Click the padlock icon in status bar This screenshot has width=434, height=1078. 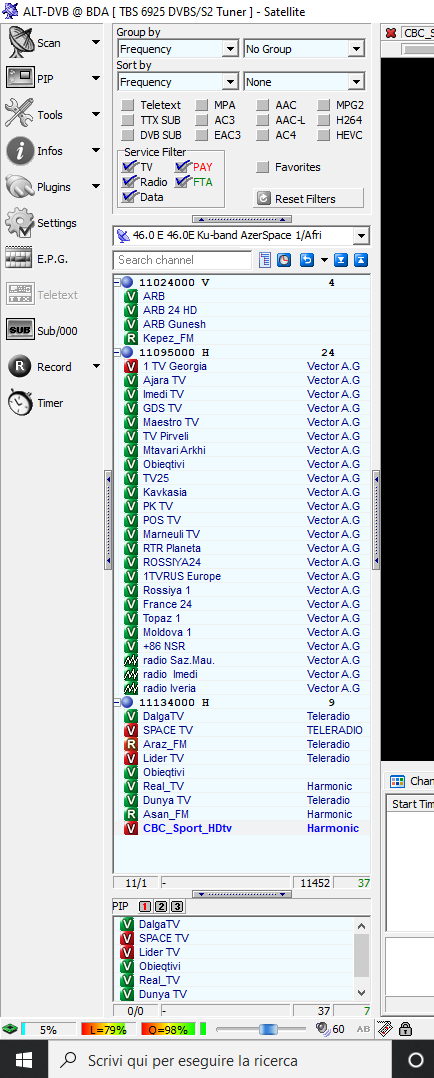tap(405, 1029)
